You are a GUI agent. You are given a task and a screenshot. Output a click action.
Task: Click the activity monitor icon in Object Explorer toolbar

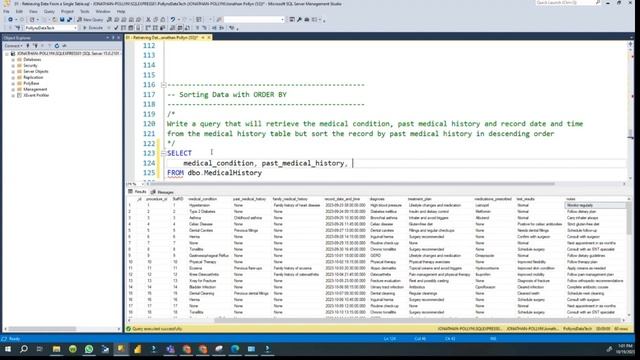[x=64, y=46]
